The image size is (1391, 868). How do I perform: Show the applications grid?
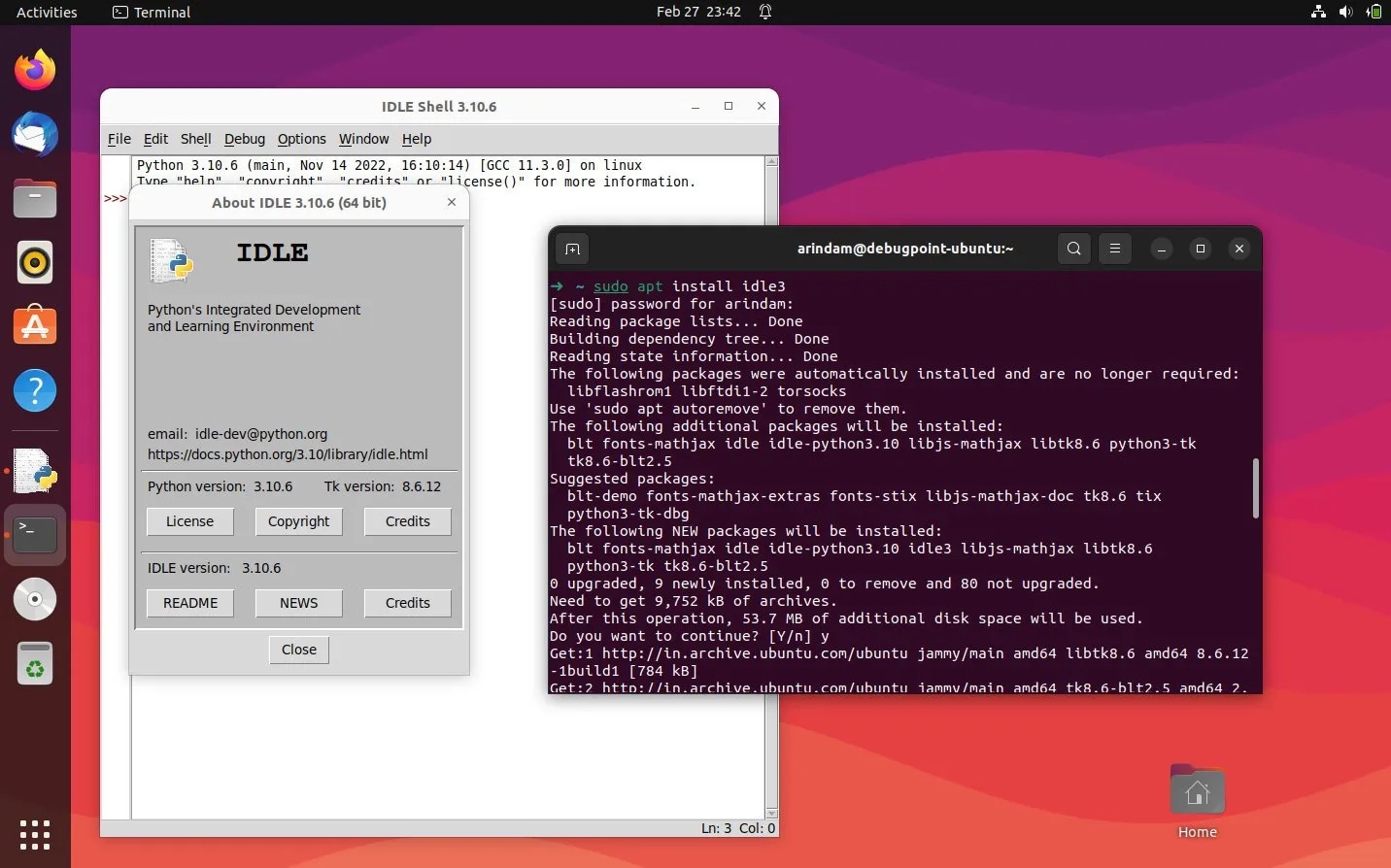[x=35, y=835]
